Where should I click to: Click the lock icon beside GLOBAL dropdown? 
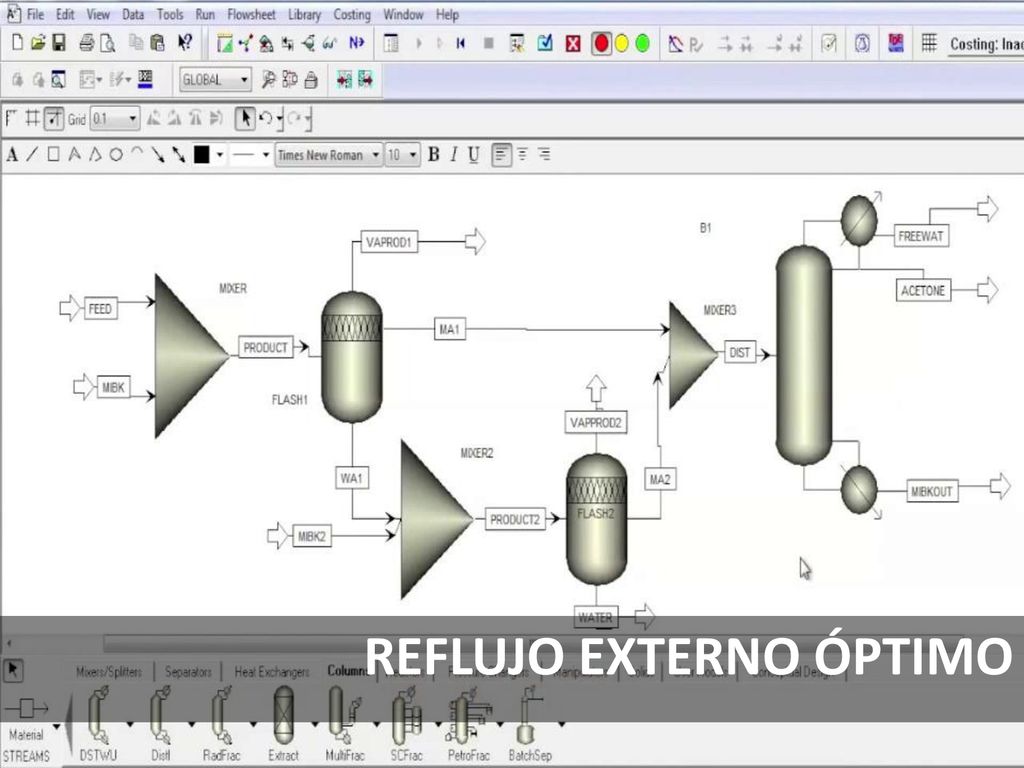(311, 80)
